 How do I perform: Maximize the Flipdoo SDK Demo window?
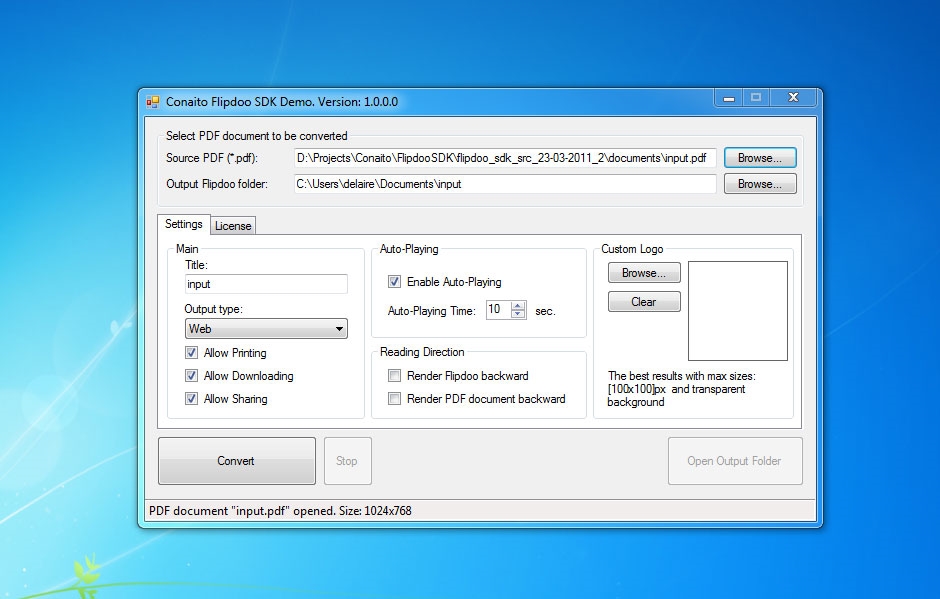(x=756, y=98)
